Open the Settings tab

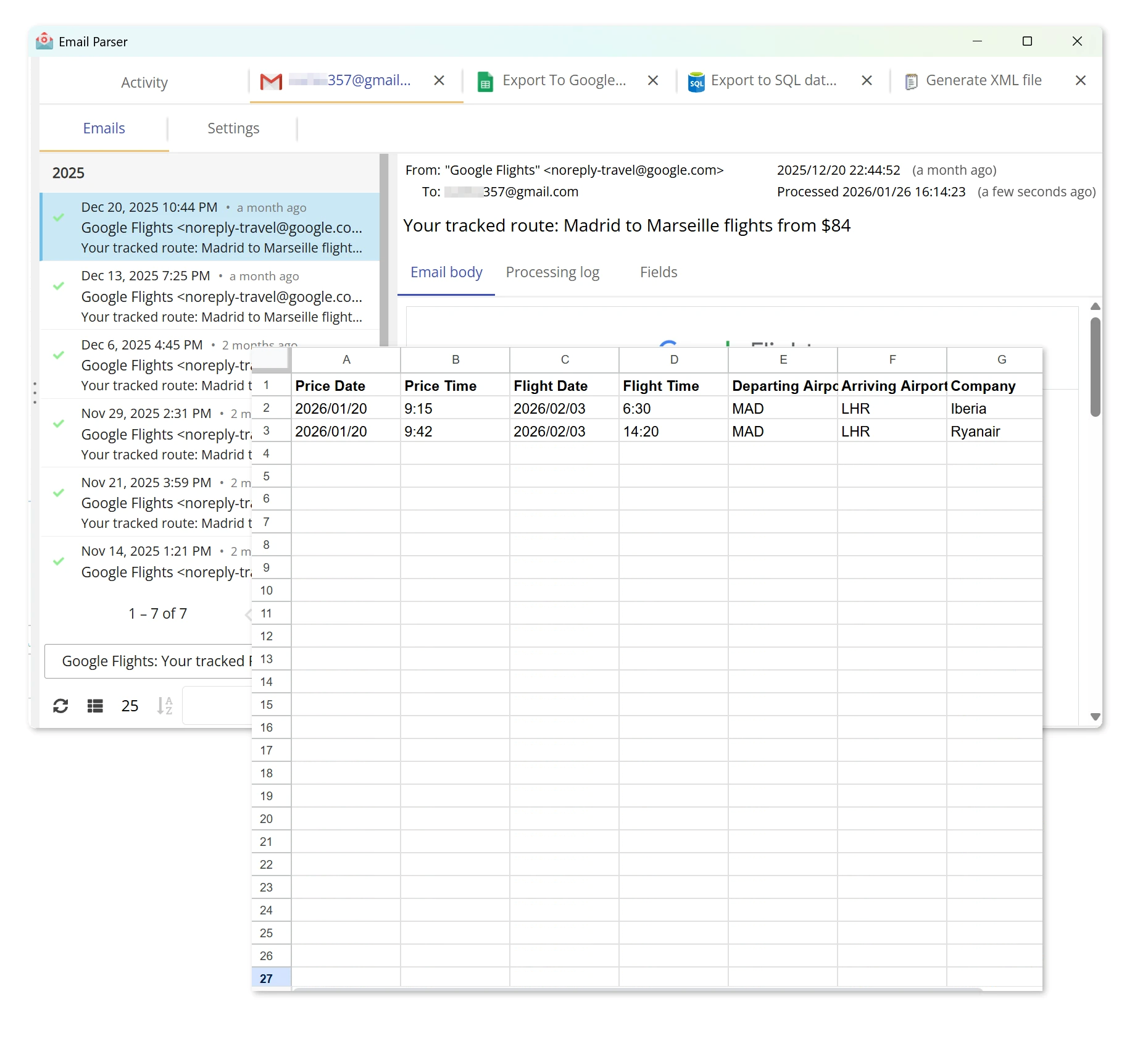click(x=233, y=128)
